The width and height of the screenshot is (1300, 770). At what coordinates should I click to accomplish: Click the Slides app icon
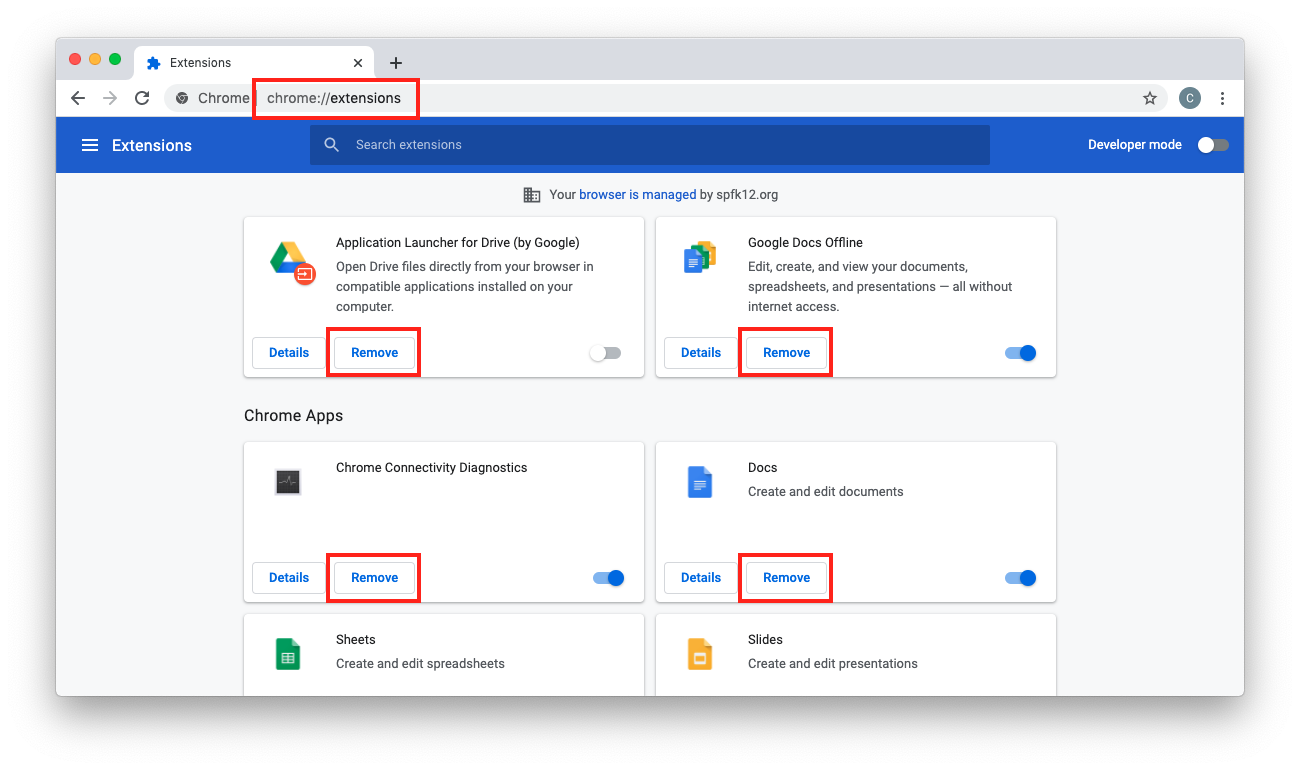(700, 654)
